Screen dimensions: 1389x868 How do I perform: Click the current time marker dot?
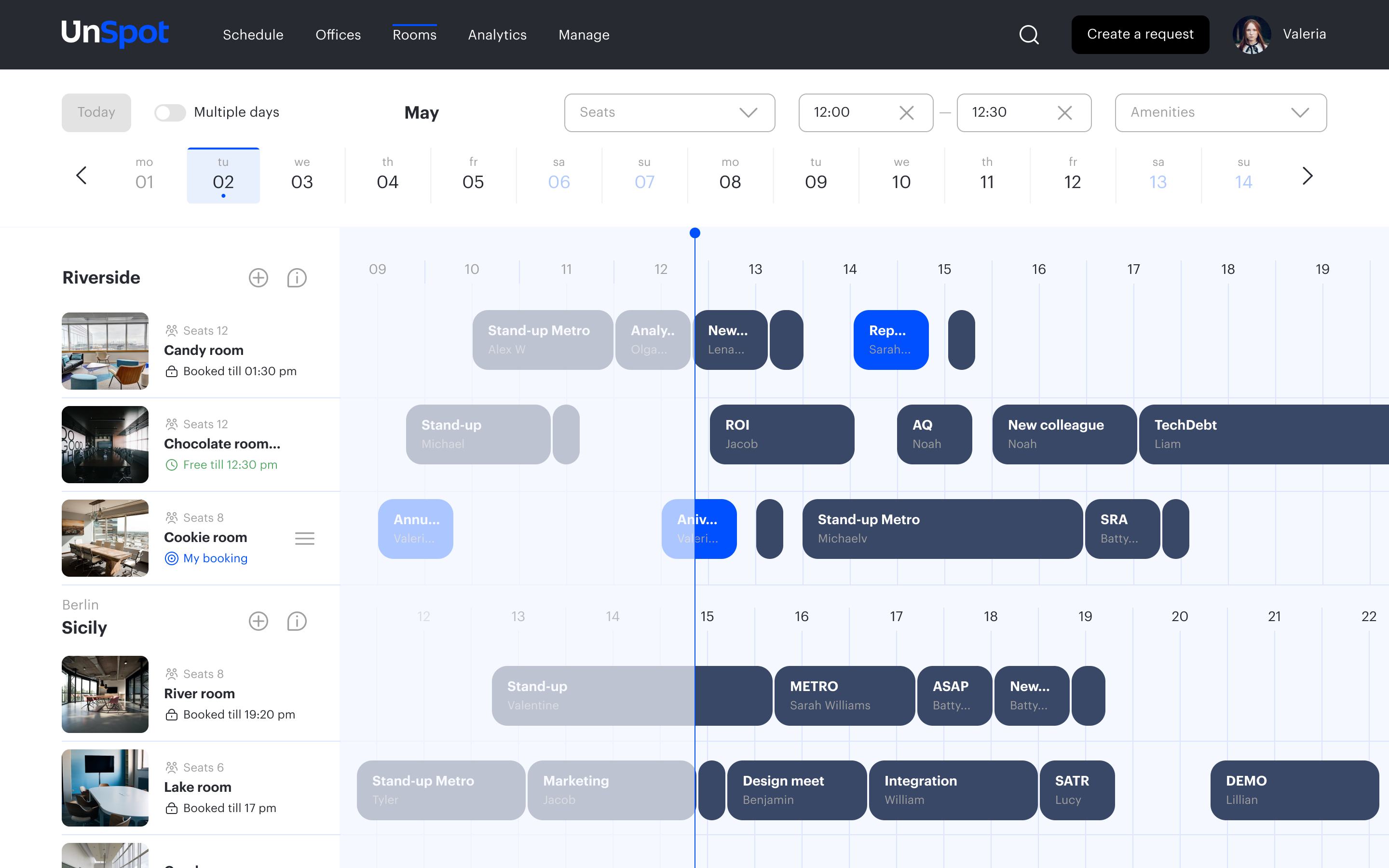click(x=694, y=233)
